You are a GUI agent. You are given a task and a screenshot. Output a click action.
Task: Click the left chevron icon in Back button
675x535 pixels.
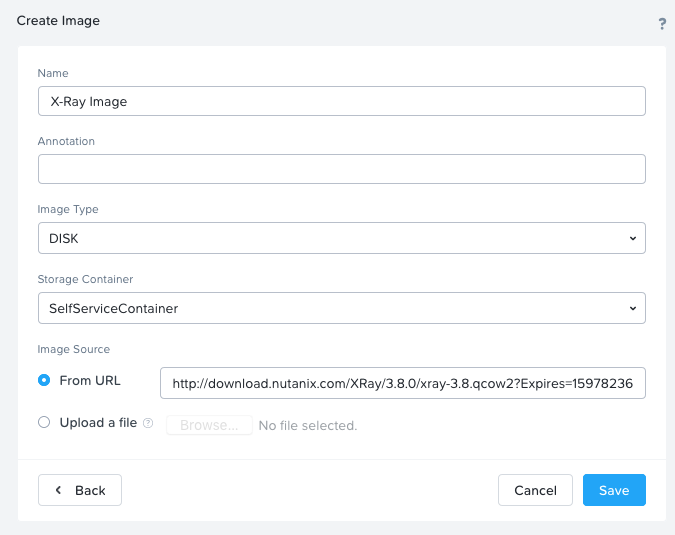coord(58,490)
